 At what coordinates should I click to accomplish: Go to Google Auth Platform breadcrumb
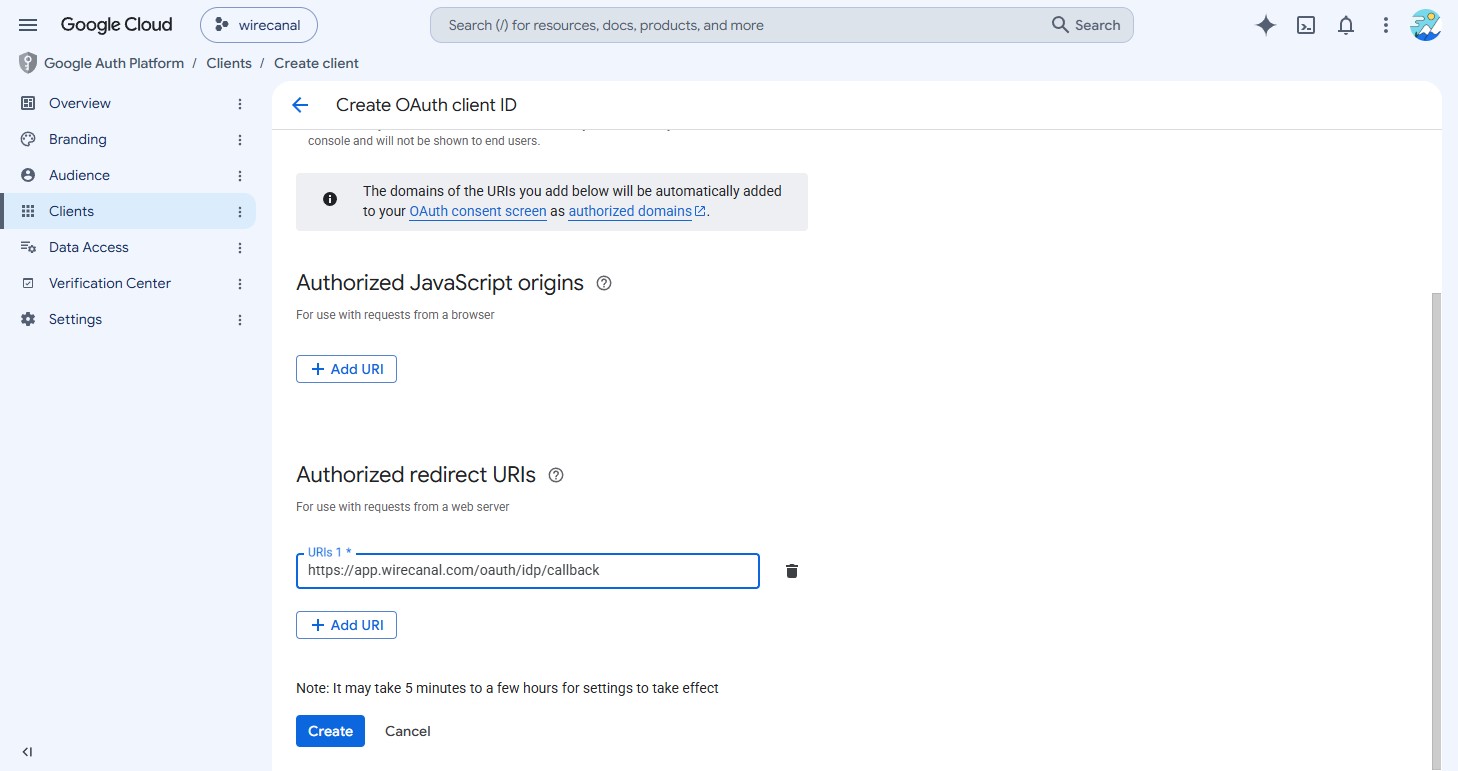click(114, 63)
